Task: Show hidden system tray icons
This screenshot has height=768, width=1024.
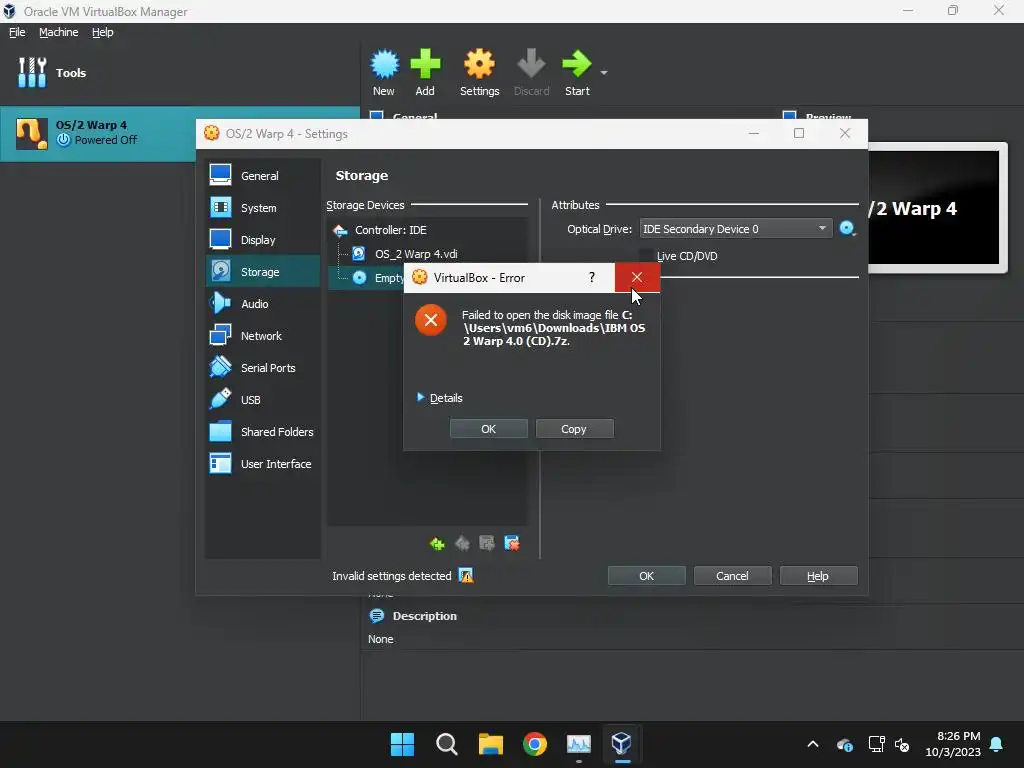Action: 813,744
